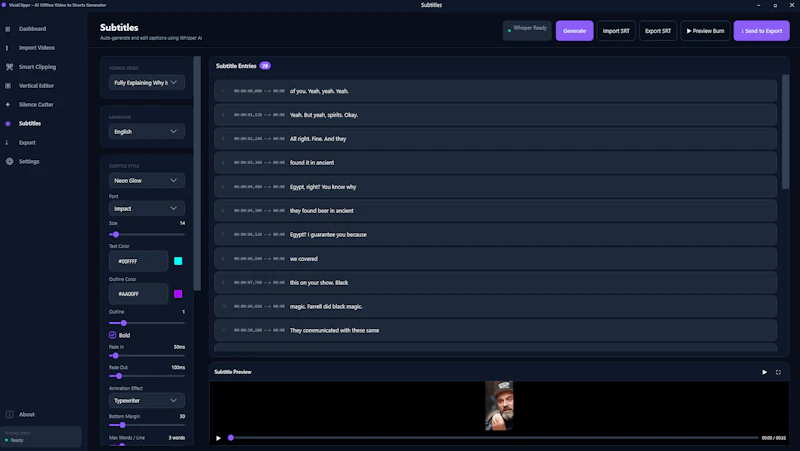Select the Subtitles sidebar icon
Viewport: 800px width, 451px height.
[8, 123]
